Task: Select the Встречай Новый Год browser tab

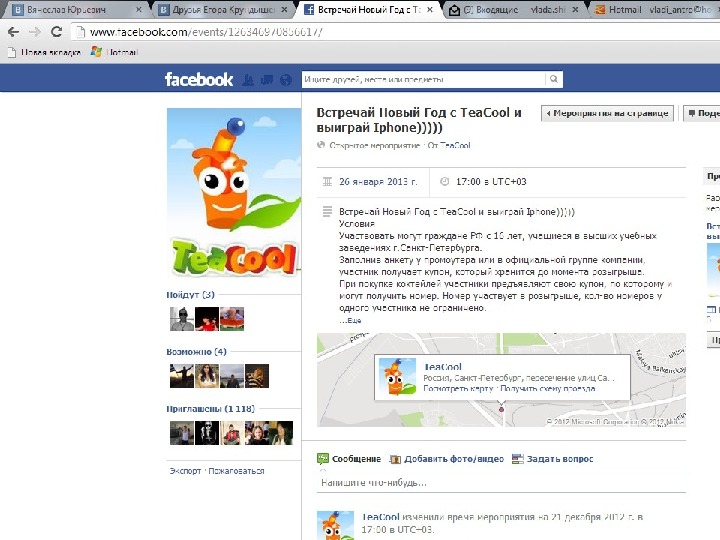Action: (x=369, y=9)
